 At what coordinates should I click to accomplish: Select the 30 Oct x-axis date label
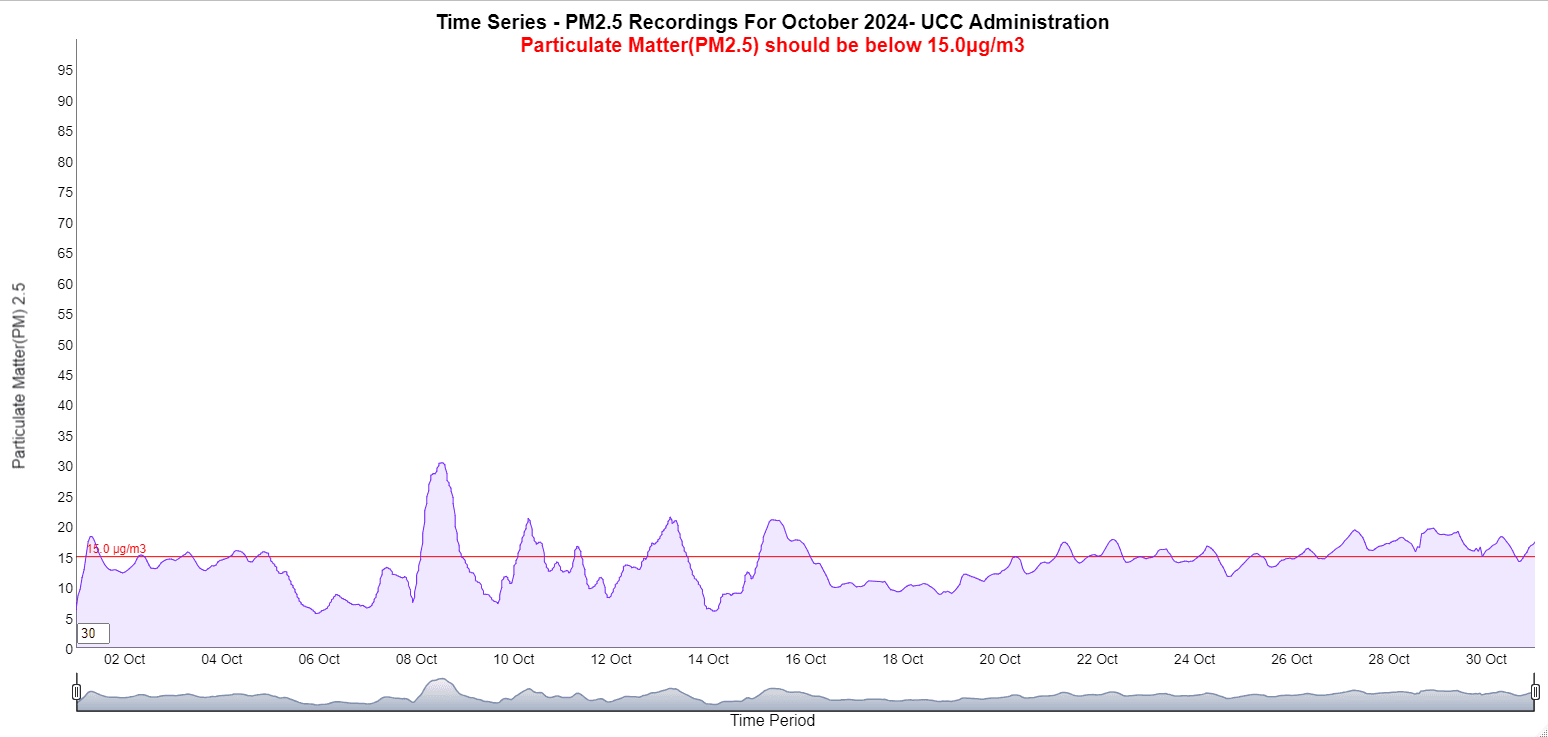pyautogui.click(x=1486, y=659)
